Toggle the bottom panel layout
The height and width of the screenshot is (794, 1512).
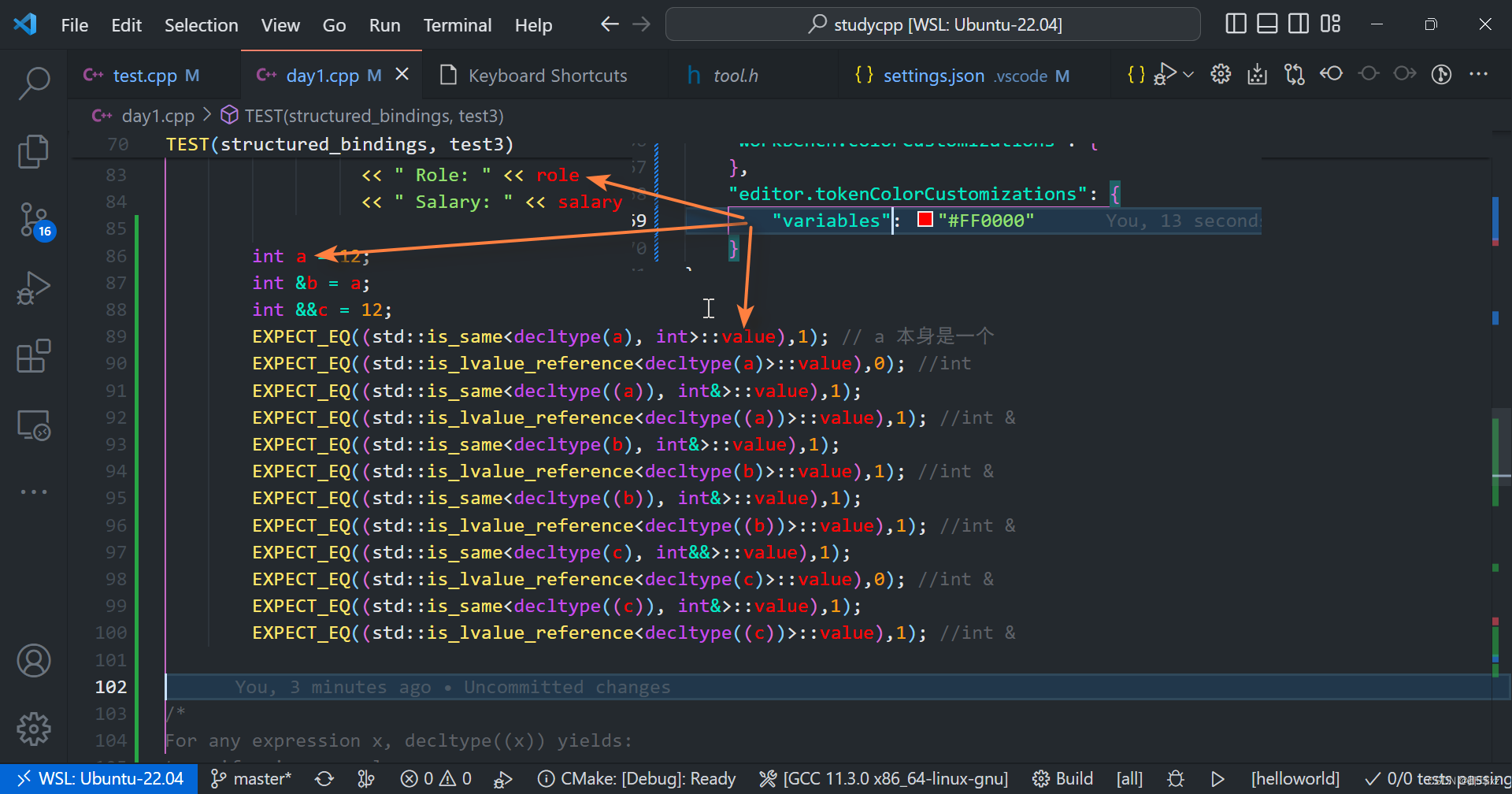pyautogui.click(x=1267, y=24)
